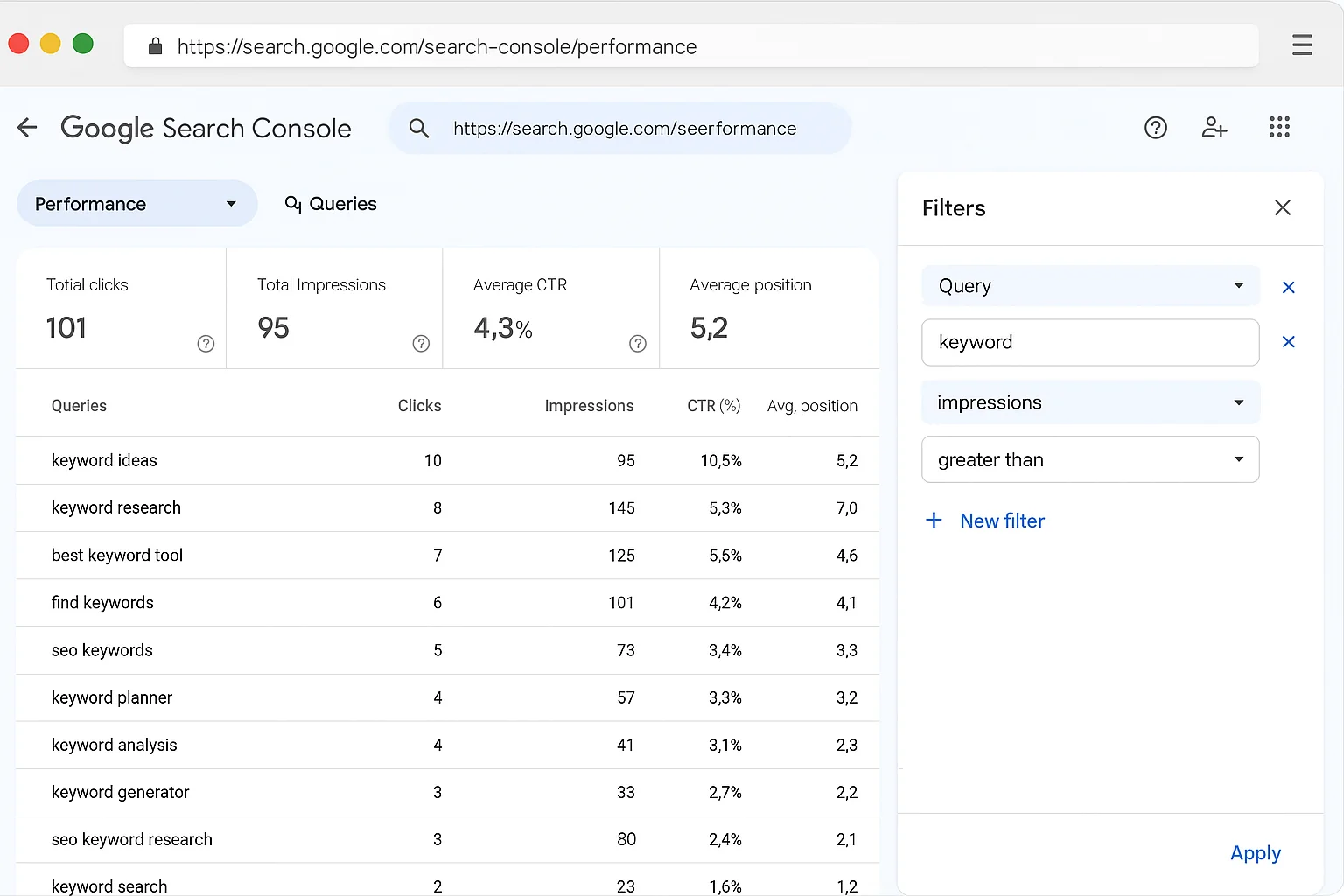Apply the current filters

click(1255, 852)
